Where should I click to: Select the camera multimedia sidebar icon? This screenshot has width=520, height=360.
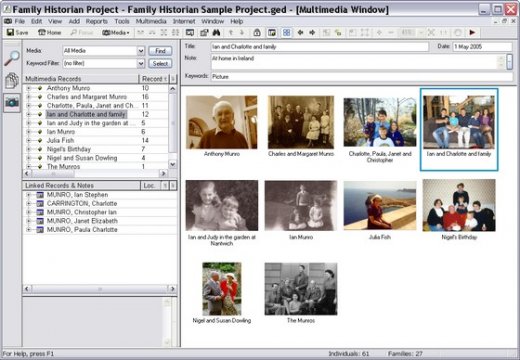coord(12,102)
